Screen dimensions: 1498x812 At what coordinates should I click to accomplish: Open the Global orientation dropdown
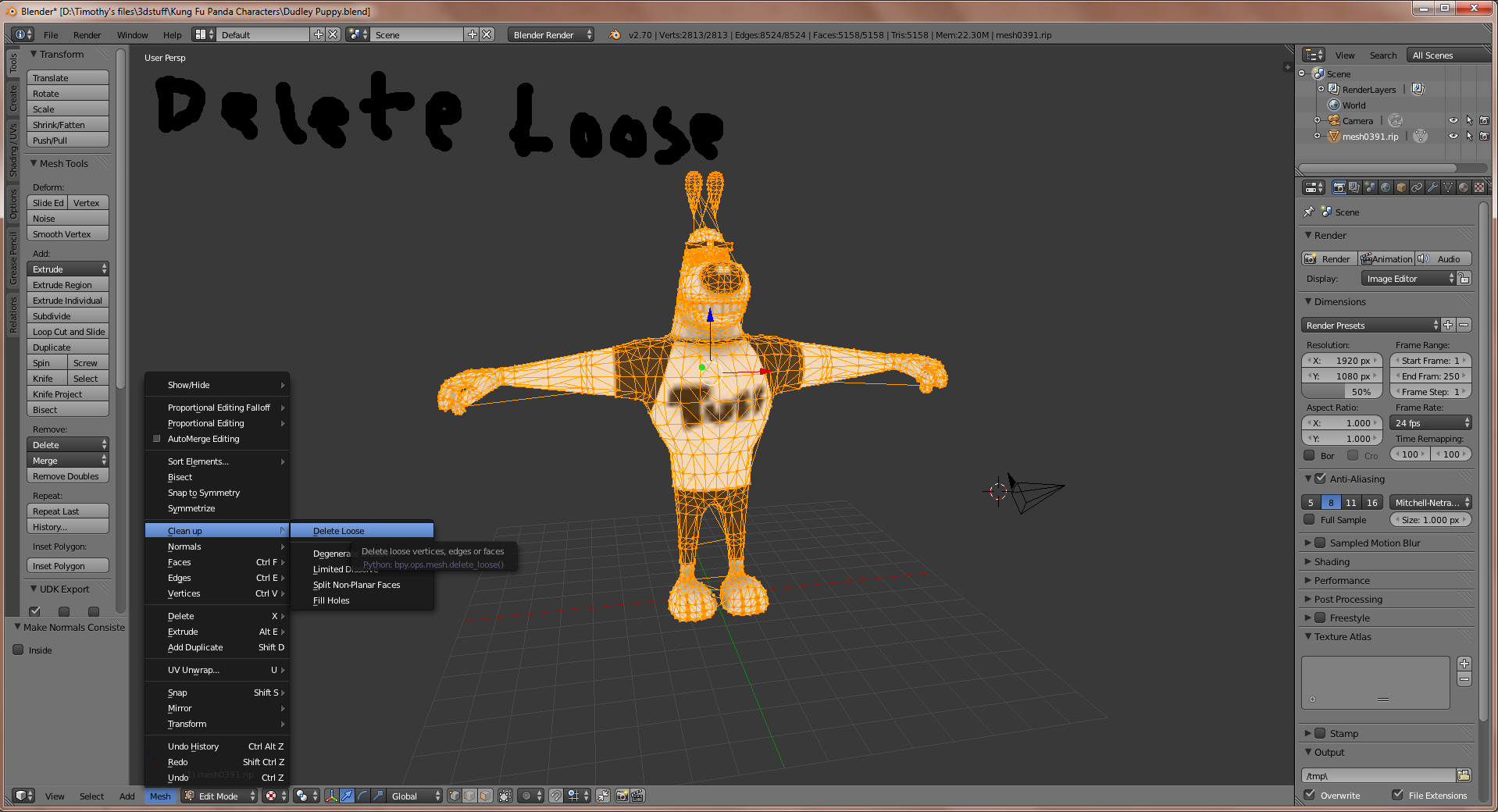click(415, 796)
